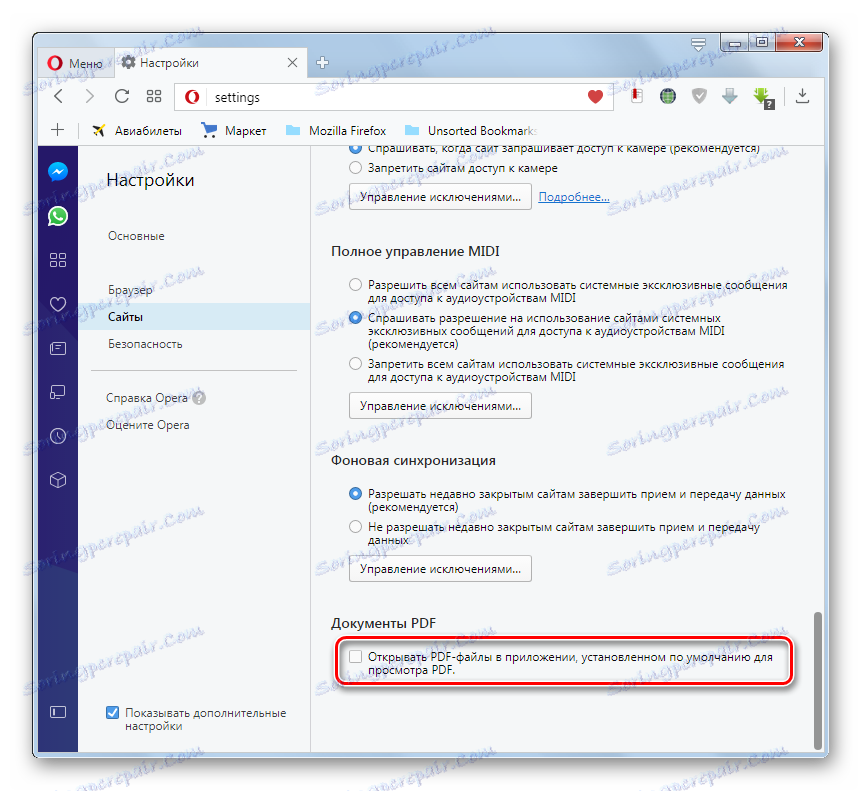This screenshot has width=862, height=791.
Task: Select radio button forbidding MIDI exclusive messages
Action: [x=355, y=363]
